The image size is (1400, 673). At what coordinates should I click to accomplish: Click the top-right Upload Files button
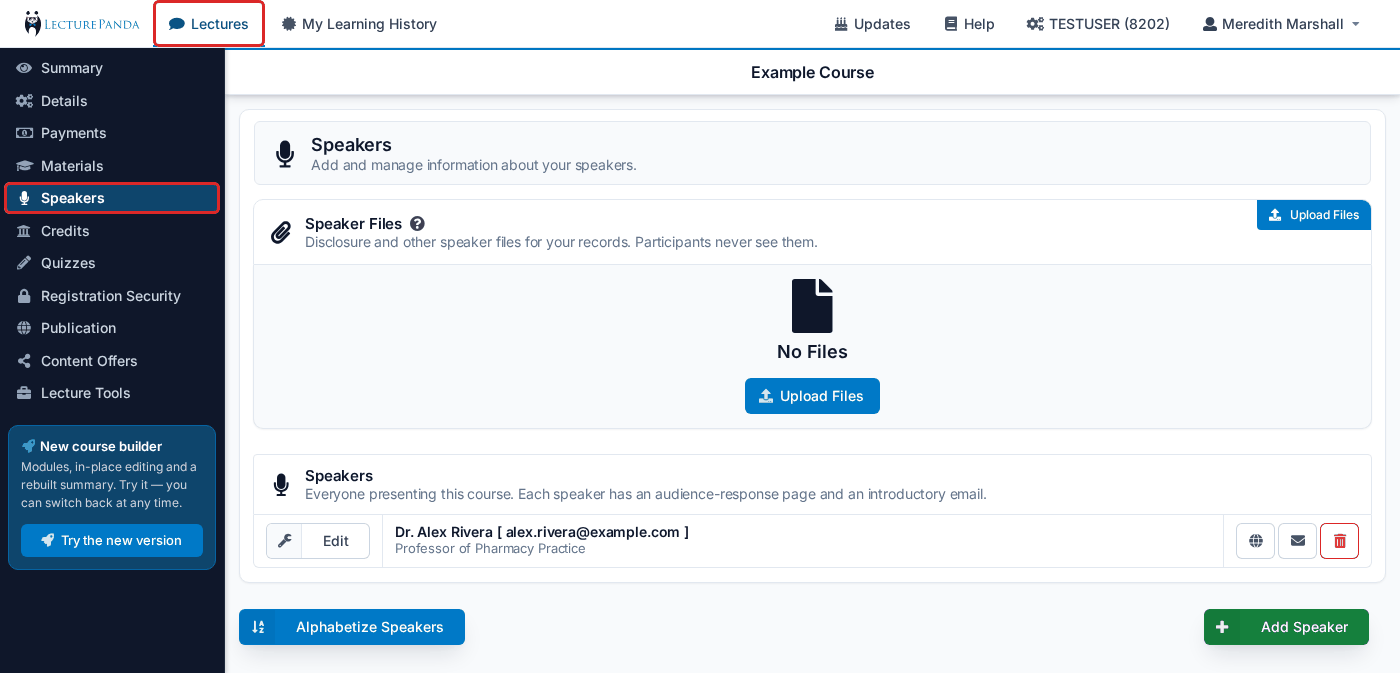[x=1314, y=215]
